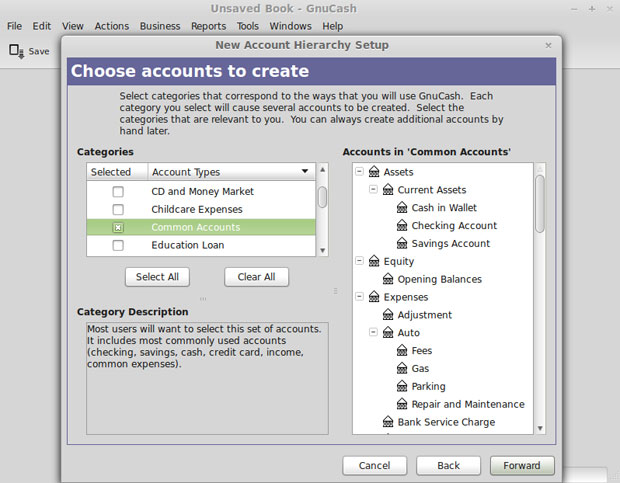This screenshot has width=620, height=483.
Task: Collapse the Equity tree node
Action: [x=359, y=261]
